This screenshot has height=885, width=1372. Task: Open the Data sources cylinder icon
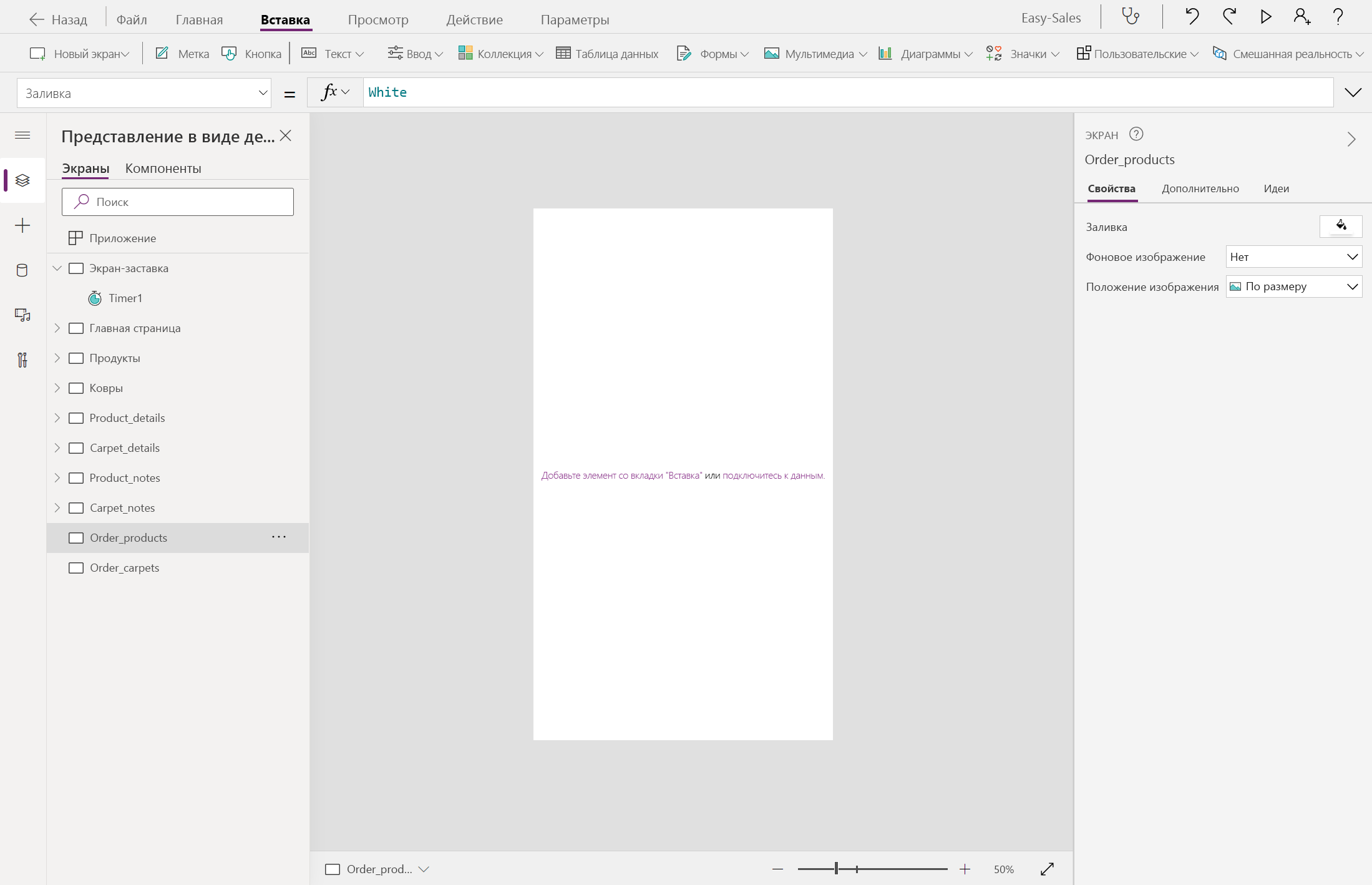point(22,270)
